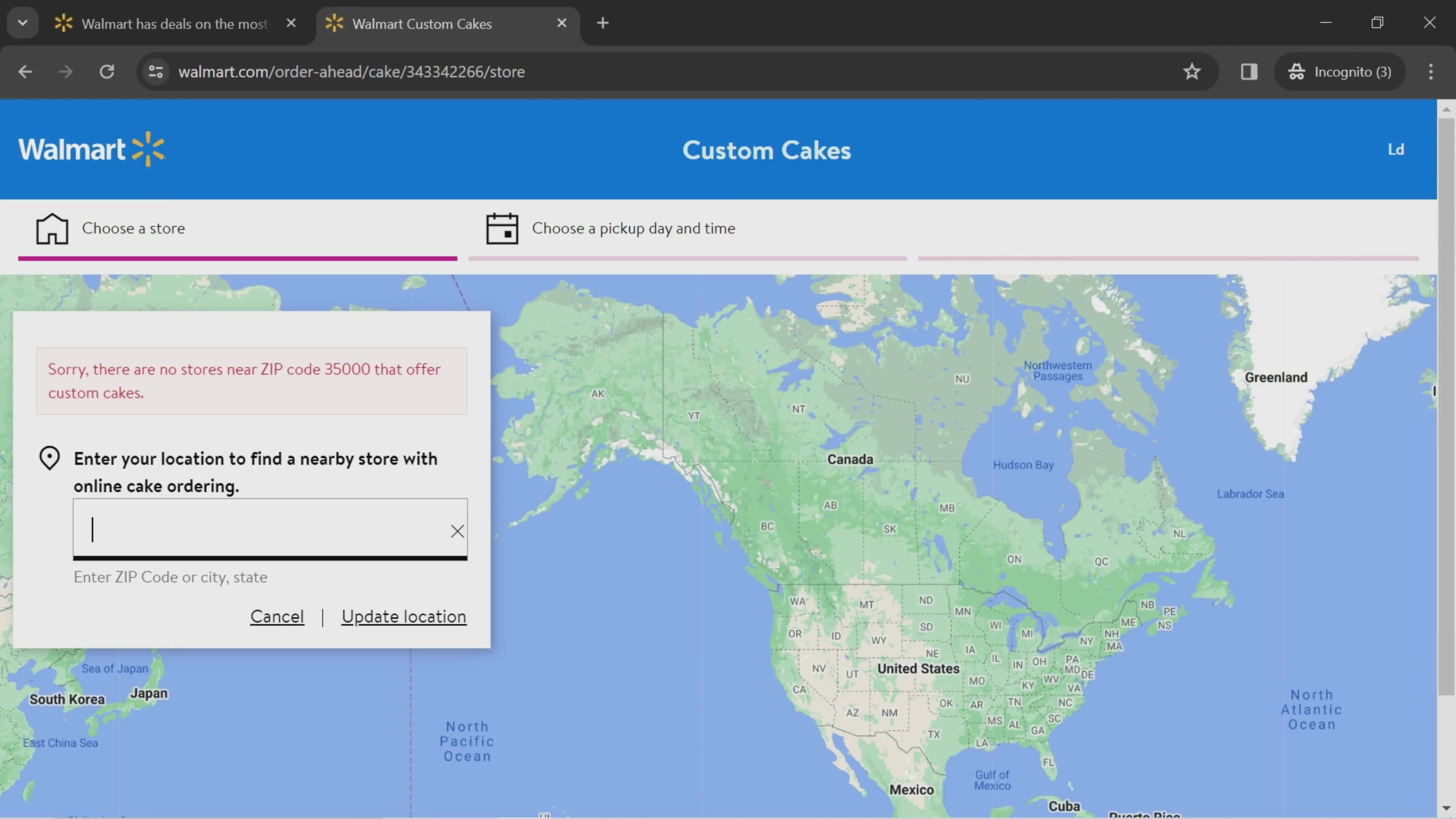Click the Cuba label on the map
The image size is (1456, 819).
1064,806
